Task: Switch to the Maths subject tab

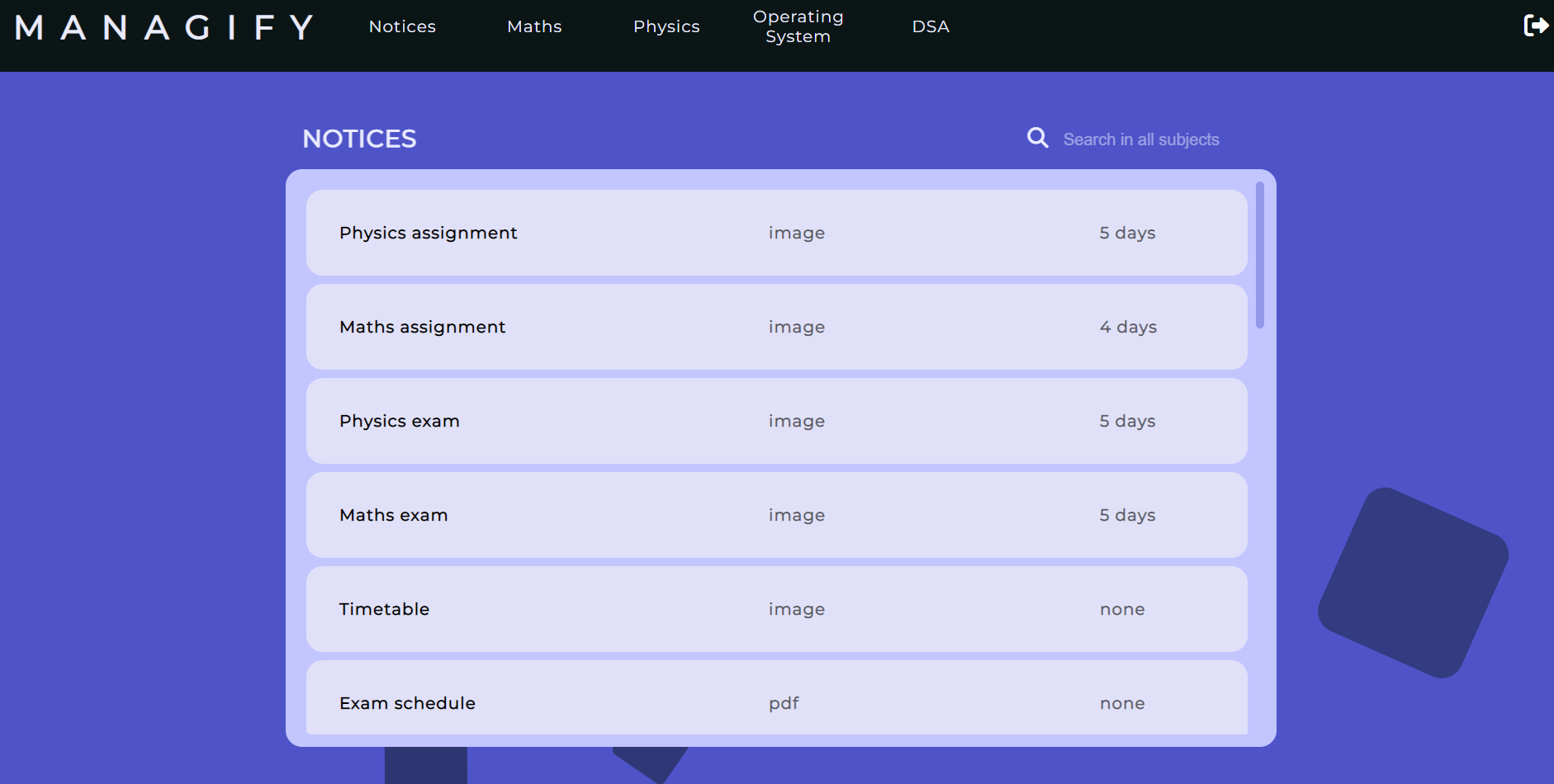Action: point(534,26)
